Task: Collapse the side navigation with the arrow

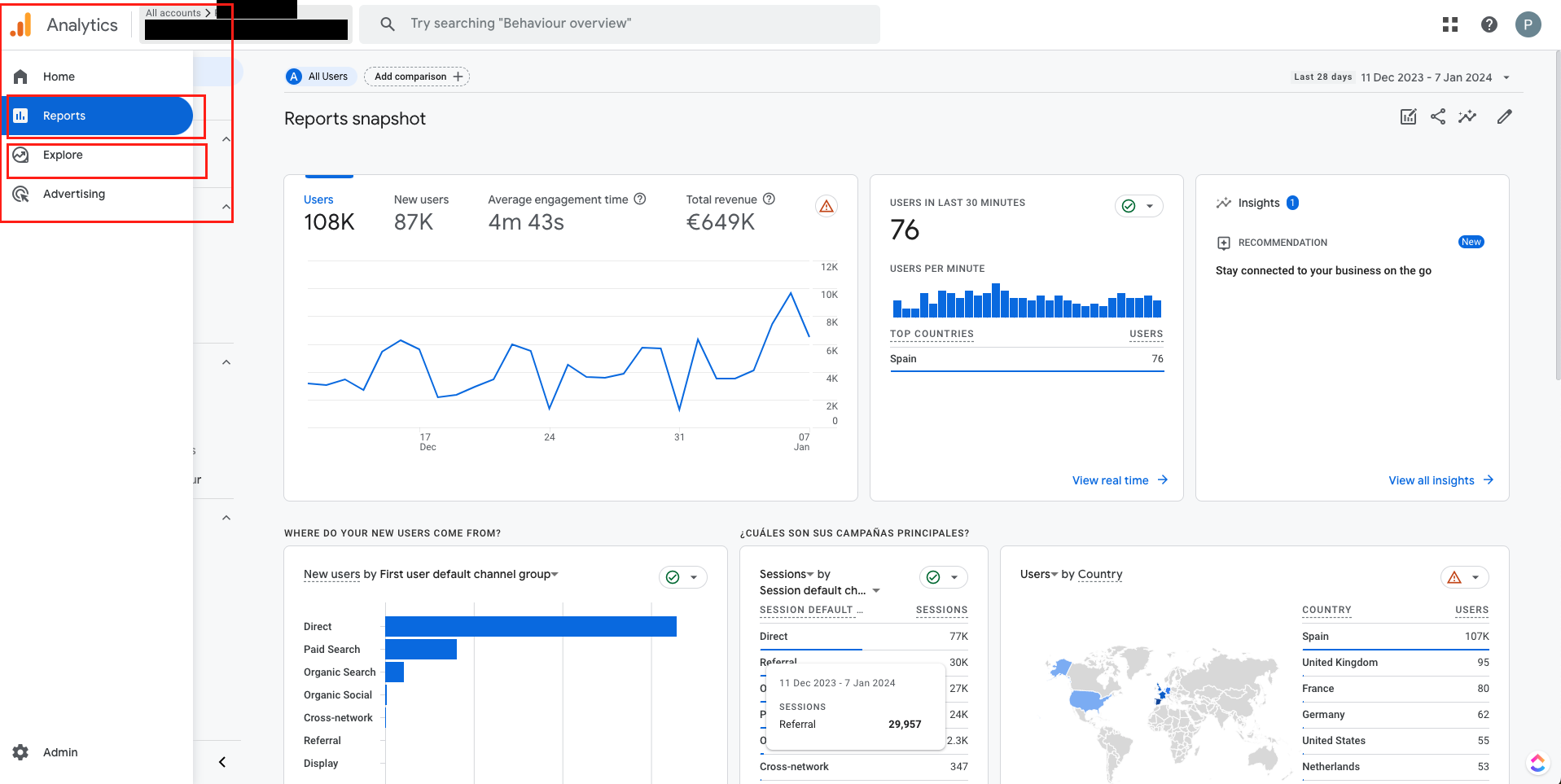Action: coord(221,762)
